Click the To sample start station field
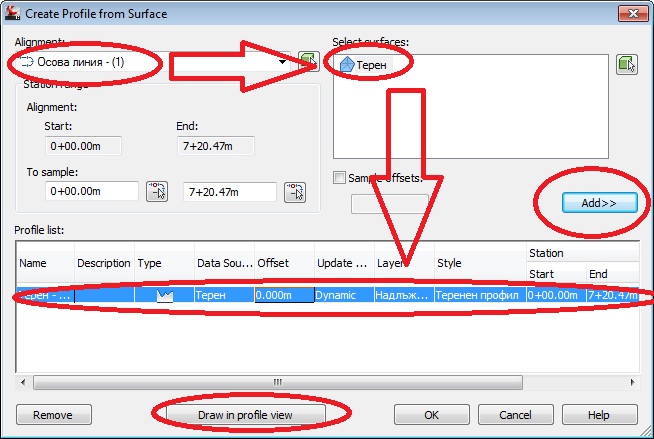The image size is (654, 439). coord(92,191)
